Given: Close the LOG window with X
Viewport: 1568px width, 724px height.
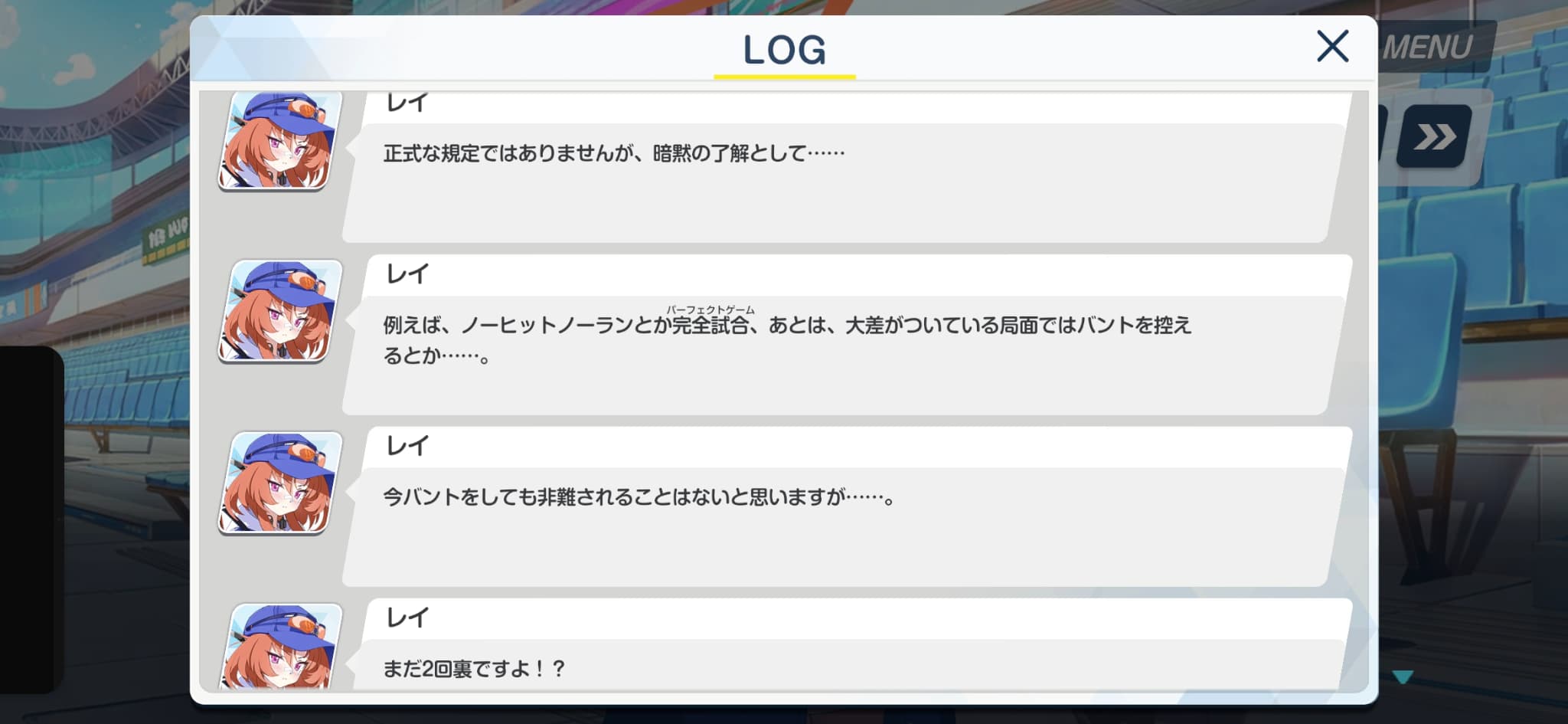Looking at the screenshot, I should (1332, 46).
